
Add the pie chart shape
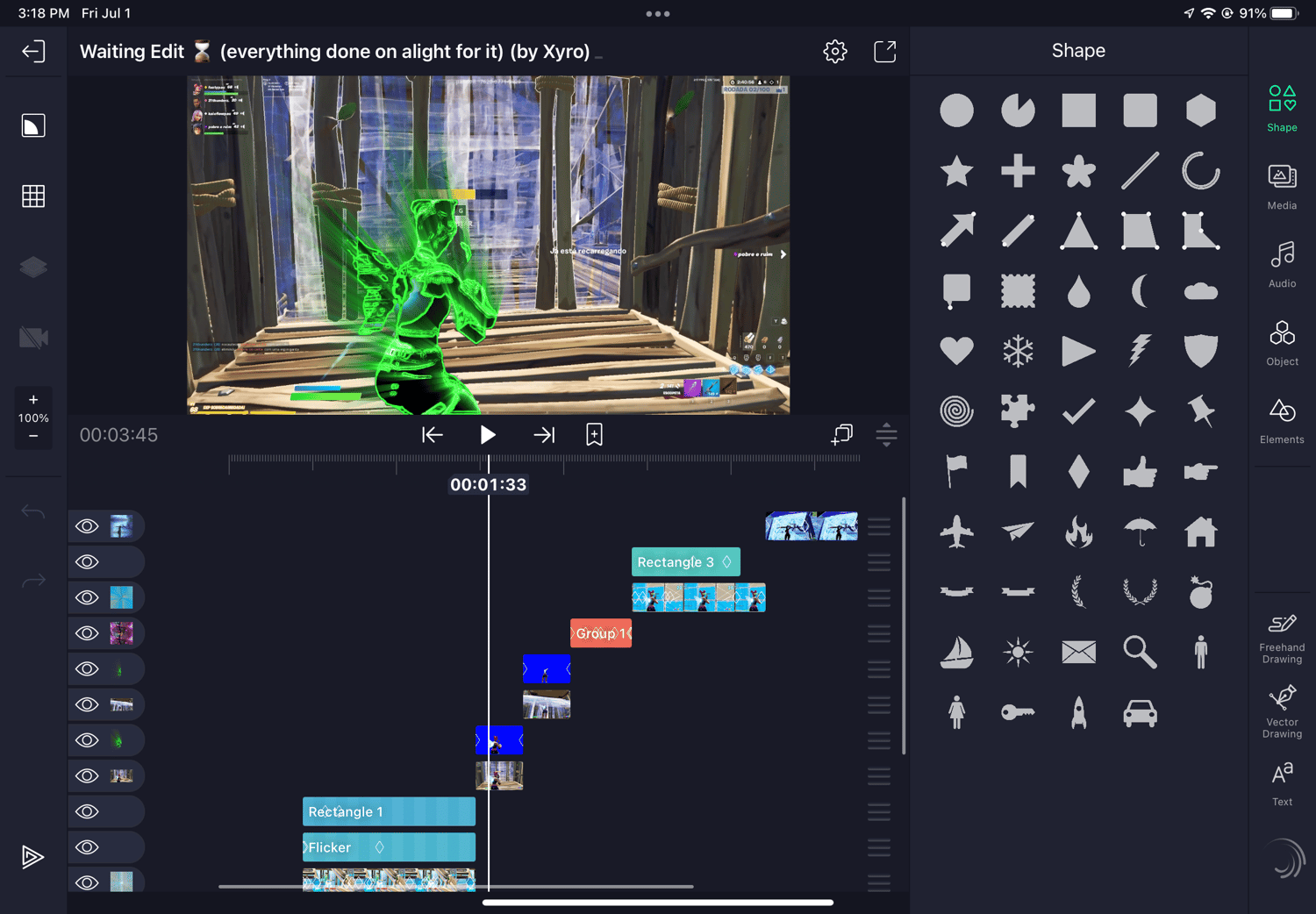1018,111
